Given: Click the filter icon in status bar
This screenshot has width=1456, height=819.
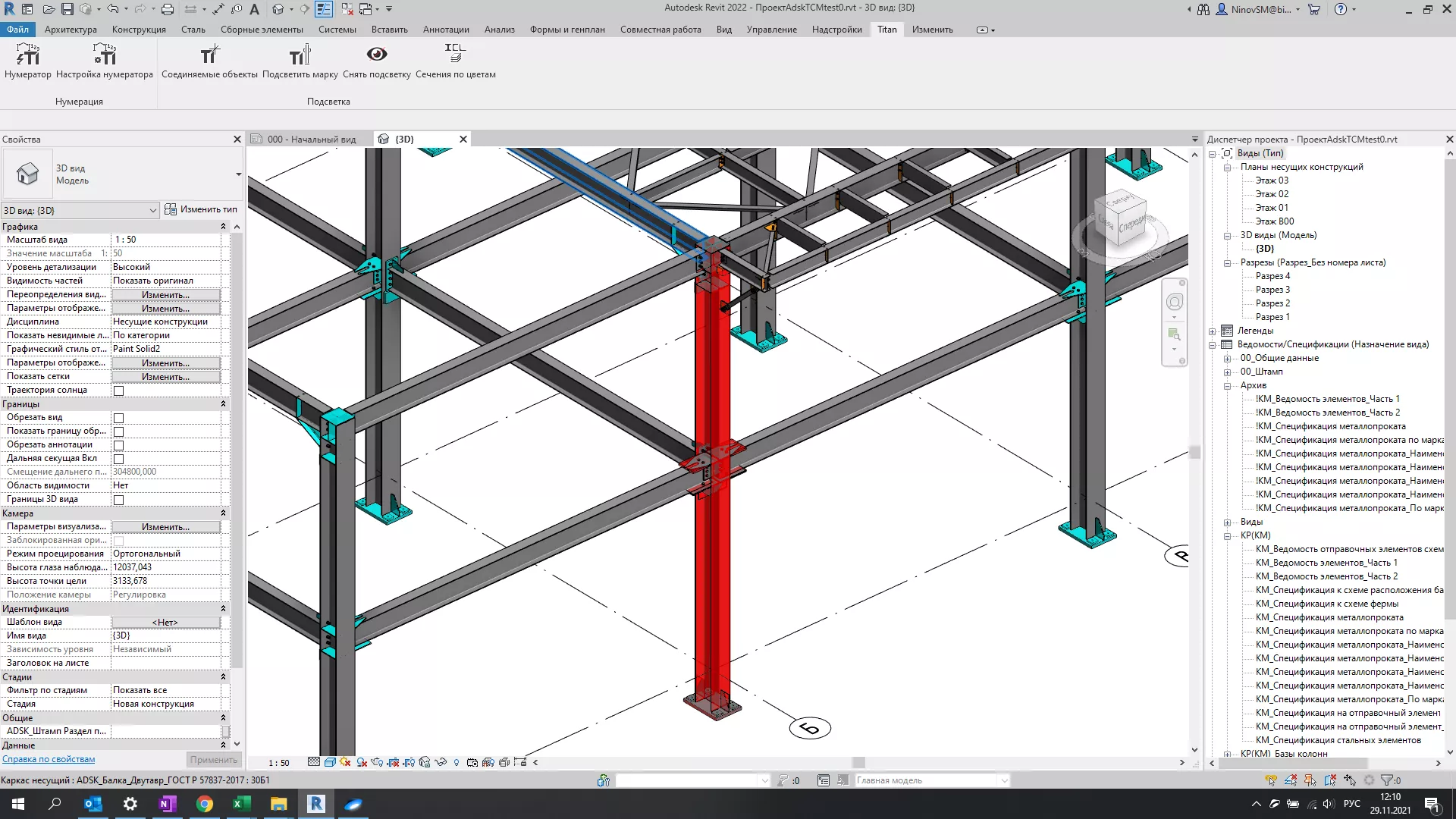Looking at the screenshot, I should [x=1385, y=780].
